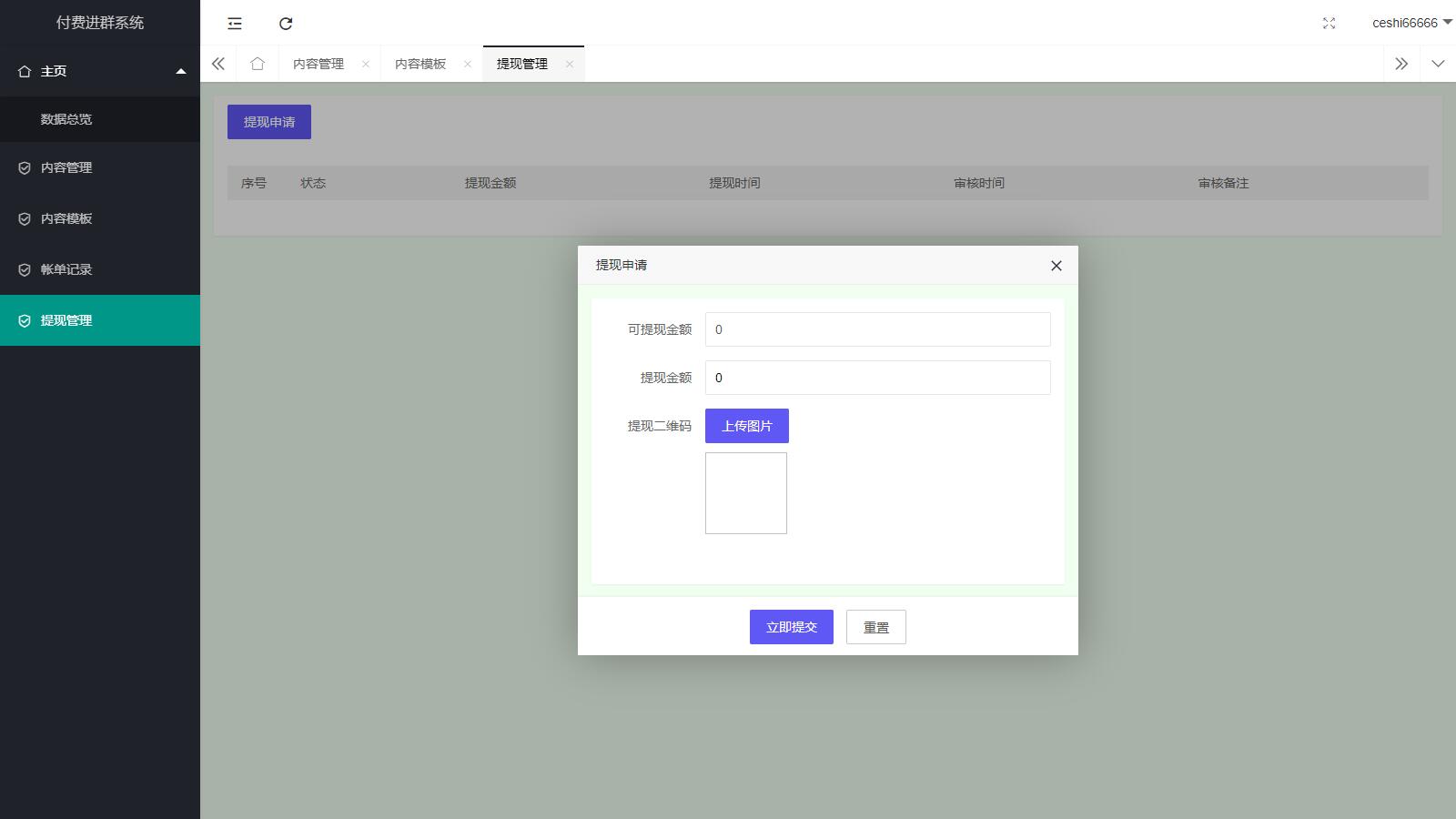Click the sidebar collapse menu icon
Viewport: 1456px width, 819px height.
click(x=235, y=24)
